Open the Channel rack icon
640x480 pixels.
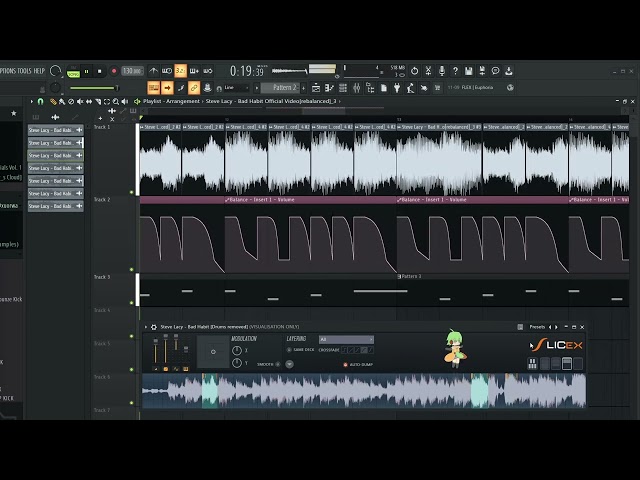(x=343, y=88)
